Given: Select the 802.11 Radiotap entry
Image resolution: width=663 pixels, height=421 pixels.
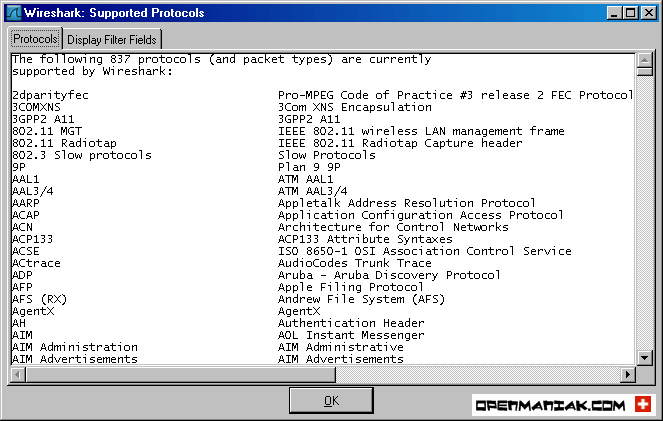Looking at the screenshot, I should (x=64, y=143).
